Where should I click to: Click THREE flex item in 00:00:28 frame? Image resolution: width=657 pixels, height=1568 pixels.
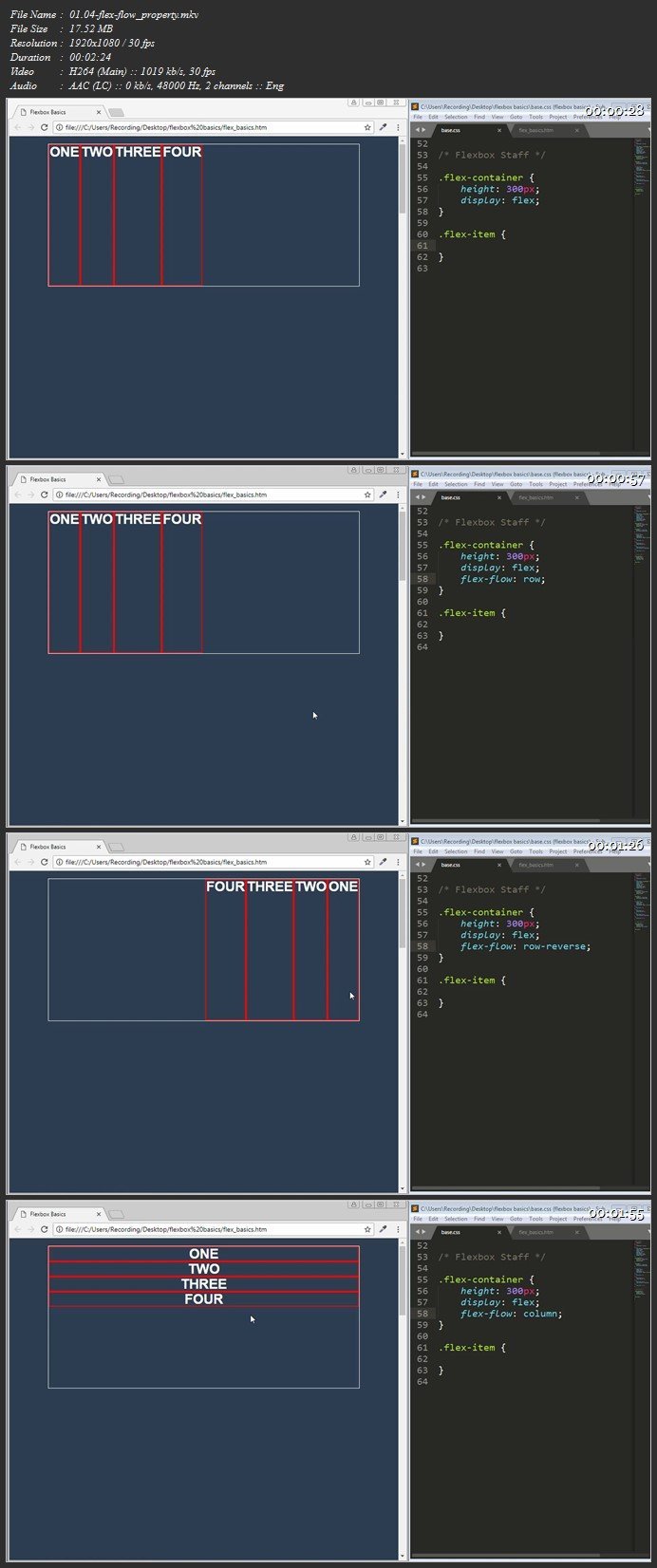138,215
